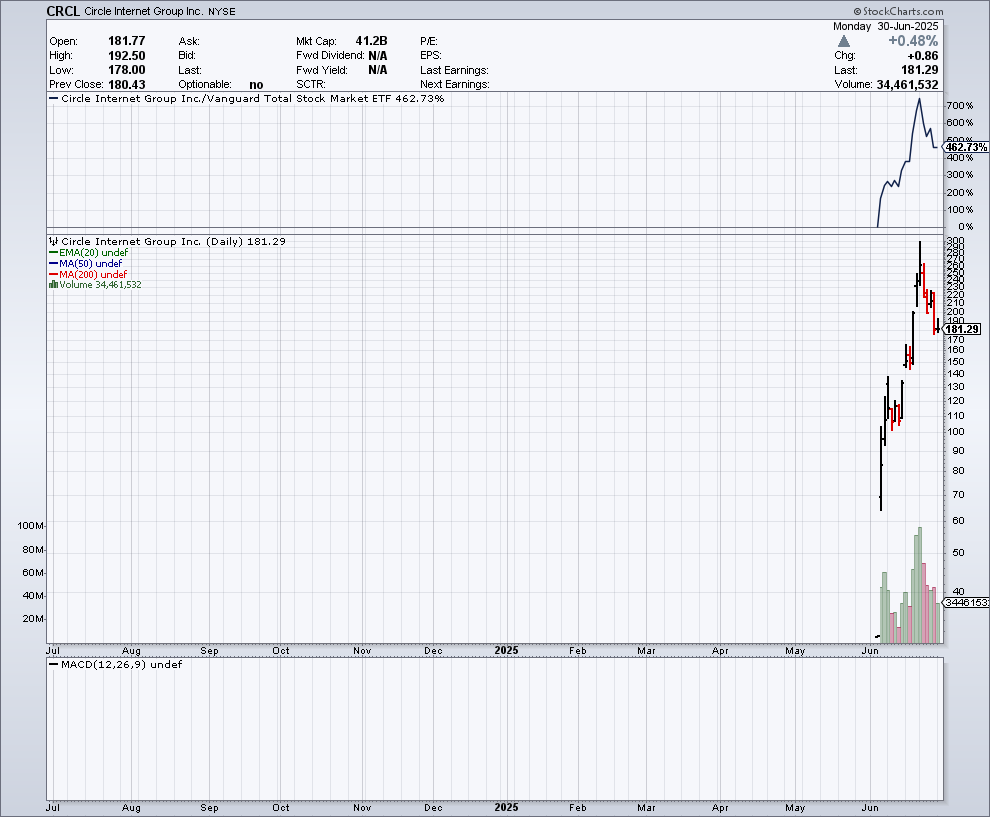Click the 'P/E:' label

[429, 41]
